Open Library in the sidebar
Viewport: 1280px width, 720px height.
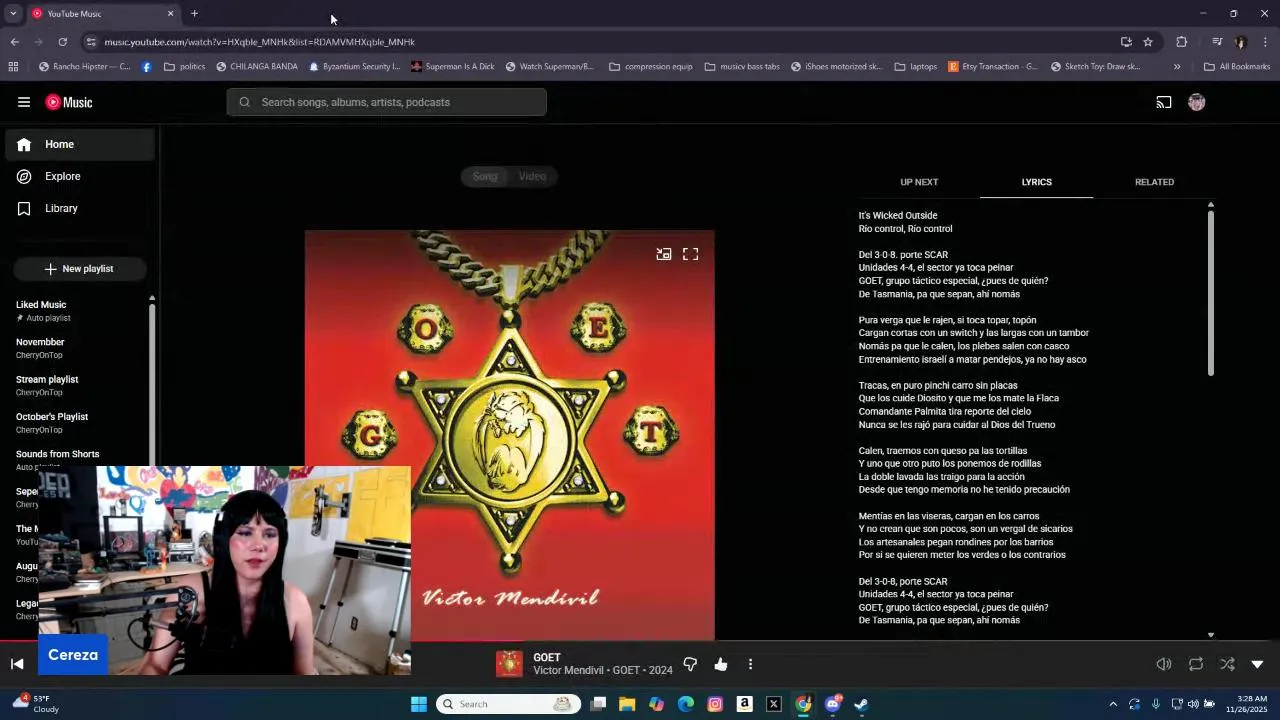click(80, 208)
